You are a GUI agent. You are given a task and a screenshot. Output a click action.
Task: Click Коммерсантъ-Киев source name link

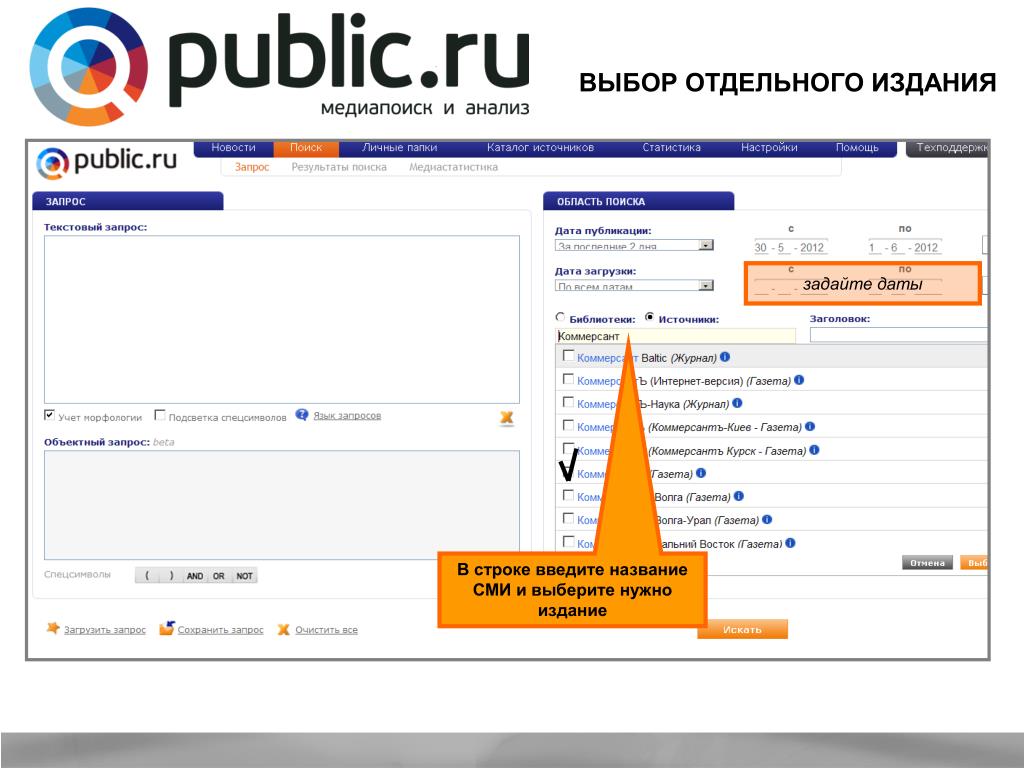tap(595, 427)
